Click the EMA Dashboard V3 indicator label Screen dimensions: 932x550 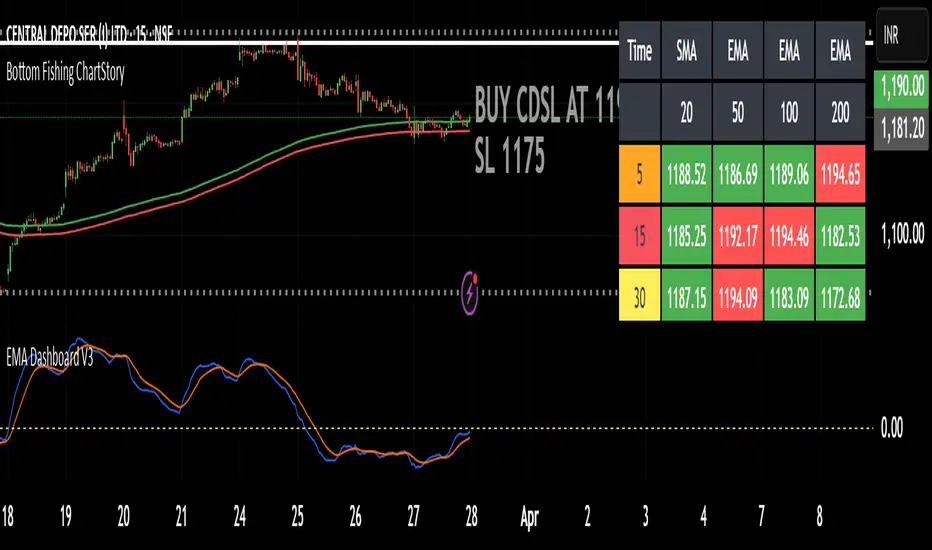pos(50,357)
